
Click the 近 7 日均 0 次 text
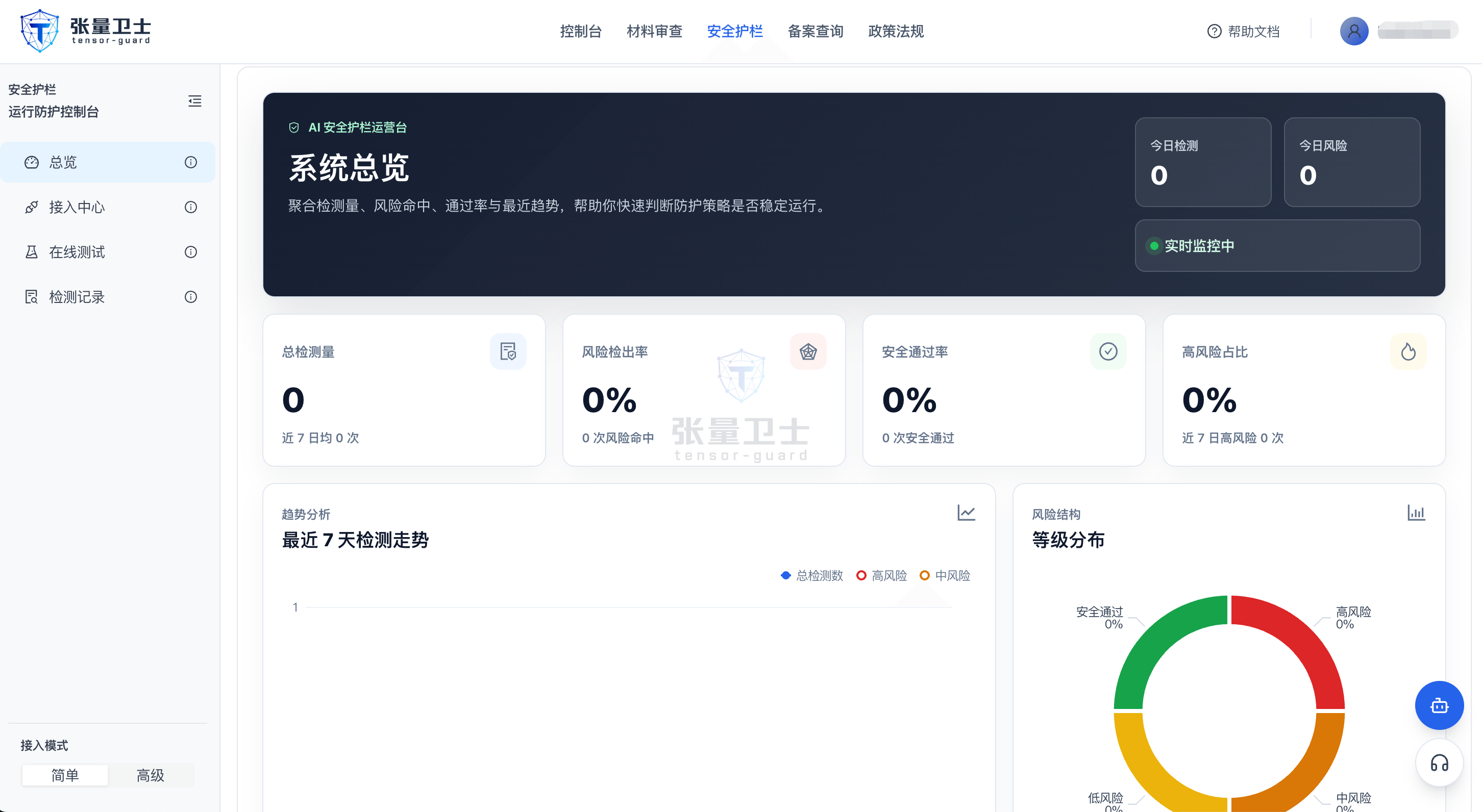pos(320,438)
